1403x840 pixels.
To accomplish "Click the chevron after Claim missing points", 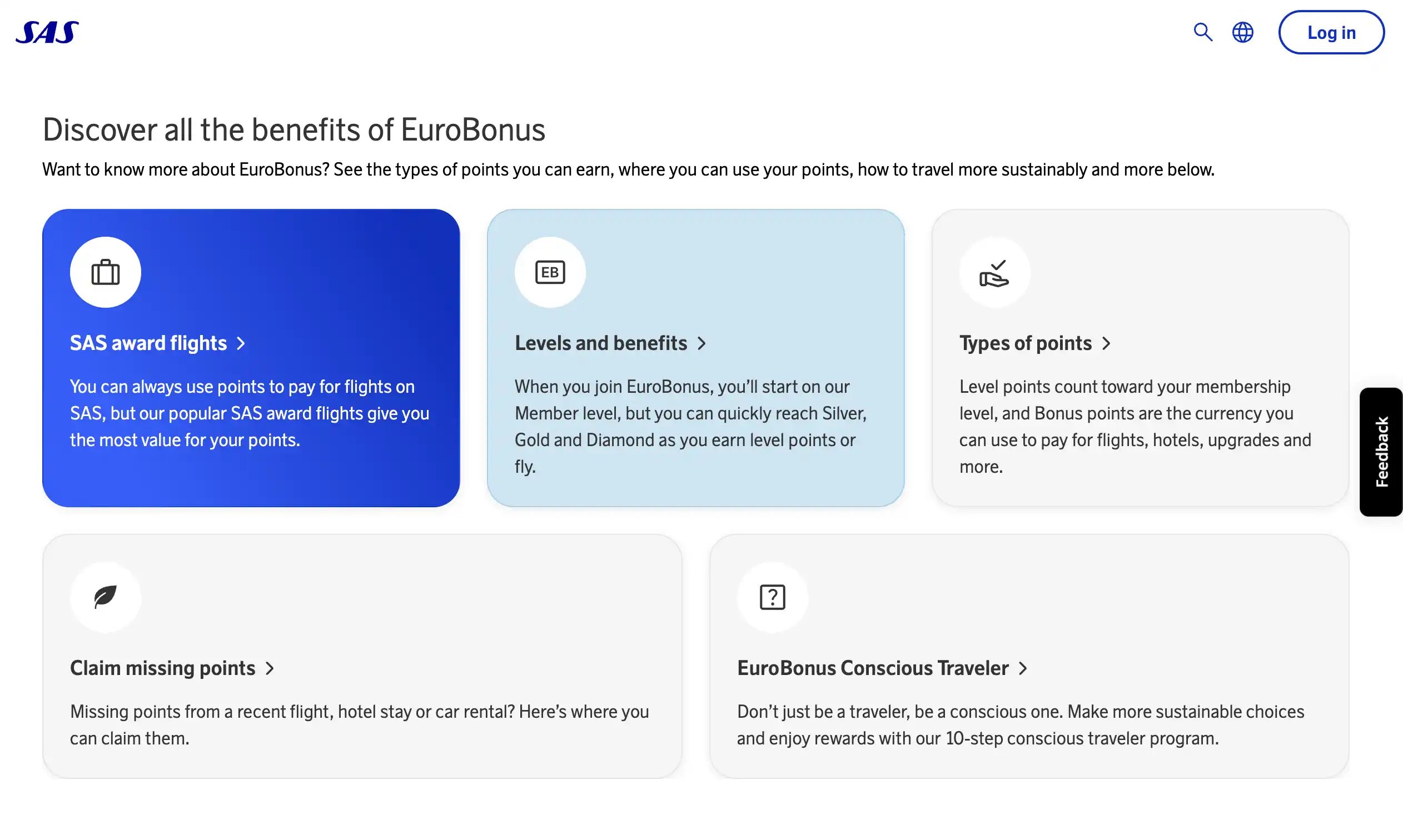I will [x=270, y=668].
